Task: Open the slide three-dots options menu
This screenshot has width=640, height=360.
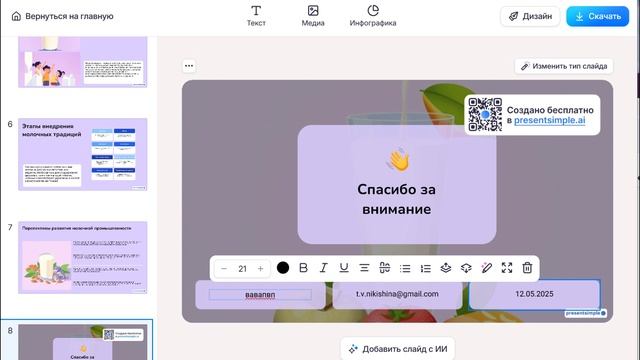Action: [189, 66]
